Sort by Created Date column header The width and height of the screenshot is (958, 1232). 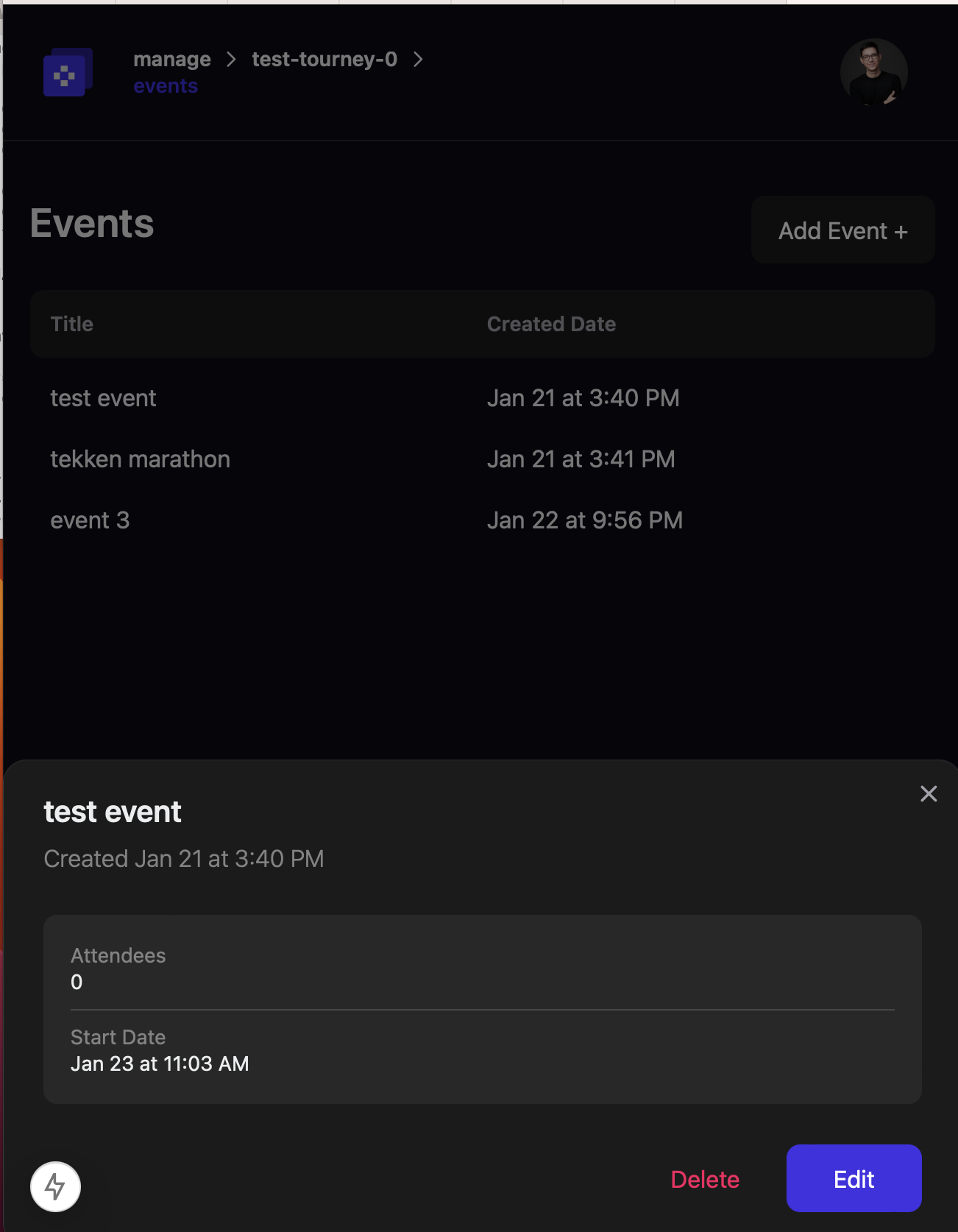pos(551,324)
